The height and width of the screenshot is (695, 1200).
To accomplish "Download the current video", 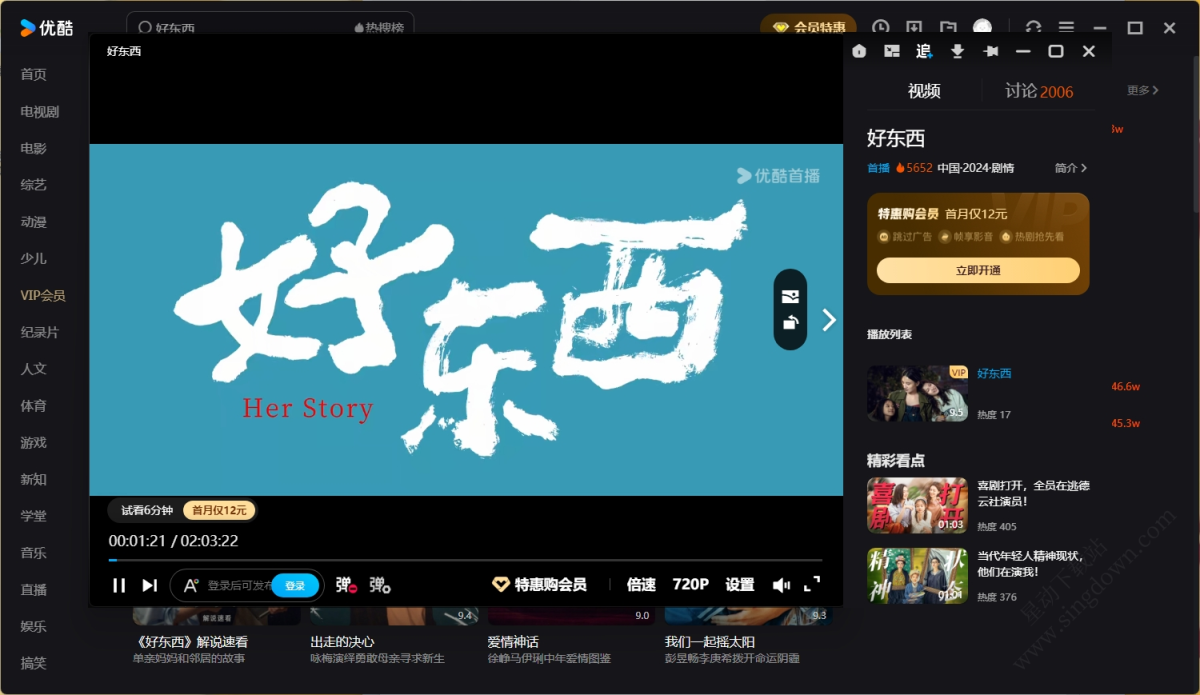I will tap(957, 51).
